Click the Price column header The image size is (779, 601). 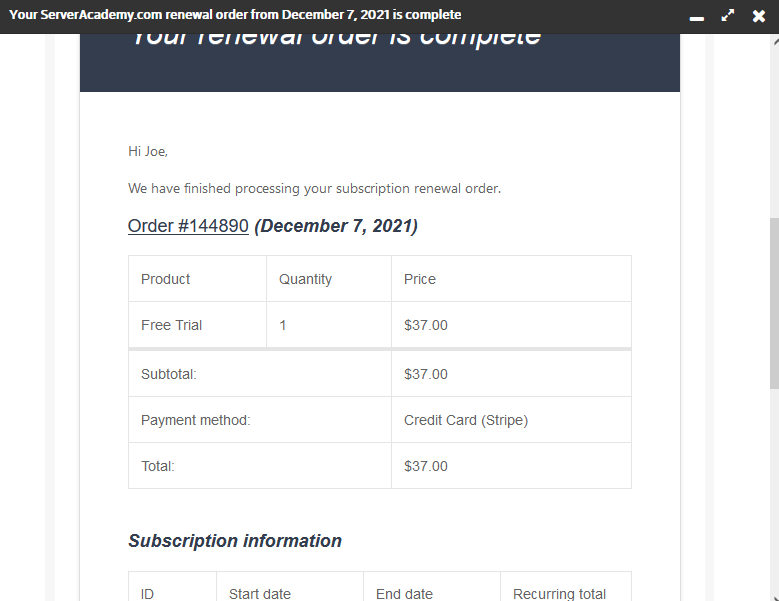click(x=420, y=279)
